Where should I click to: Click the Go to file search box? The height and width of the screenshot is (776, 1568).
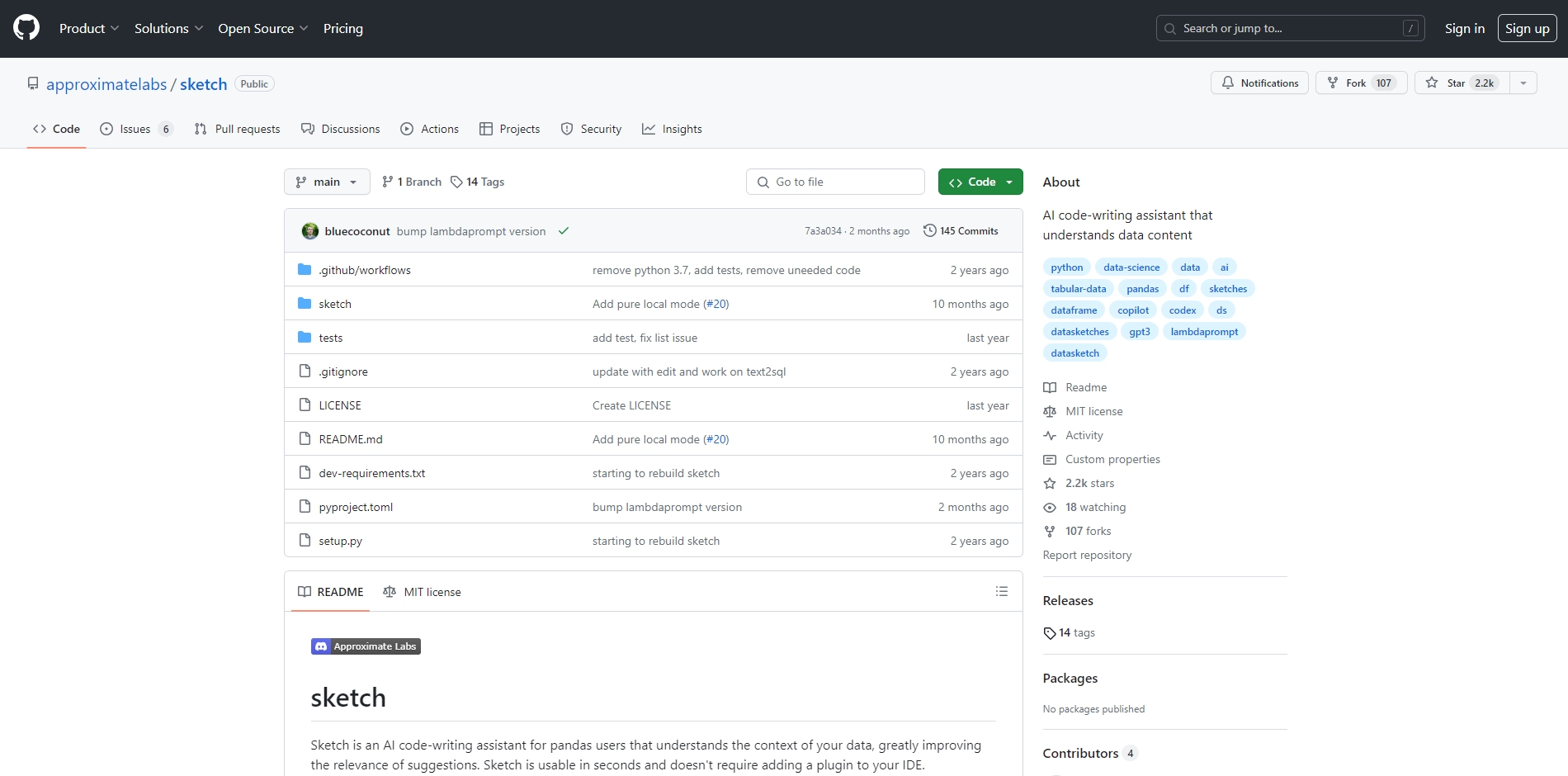[x=835, y=182]
